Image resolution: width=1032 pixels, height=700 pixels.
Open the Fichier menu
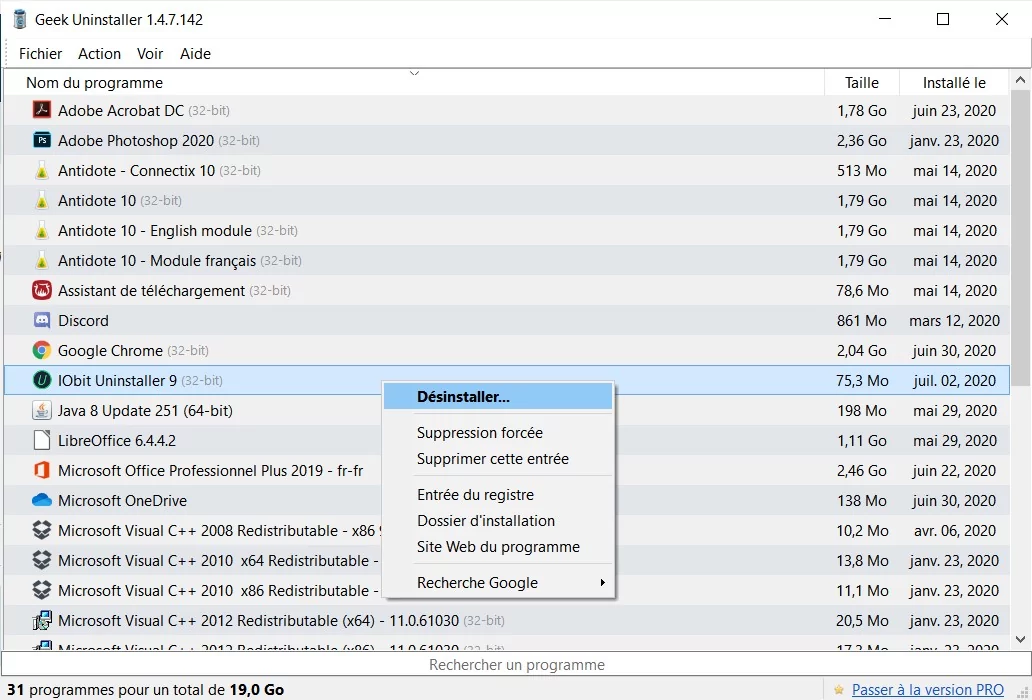tap(41, 54)
